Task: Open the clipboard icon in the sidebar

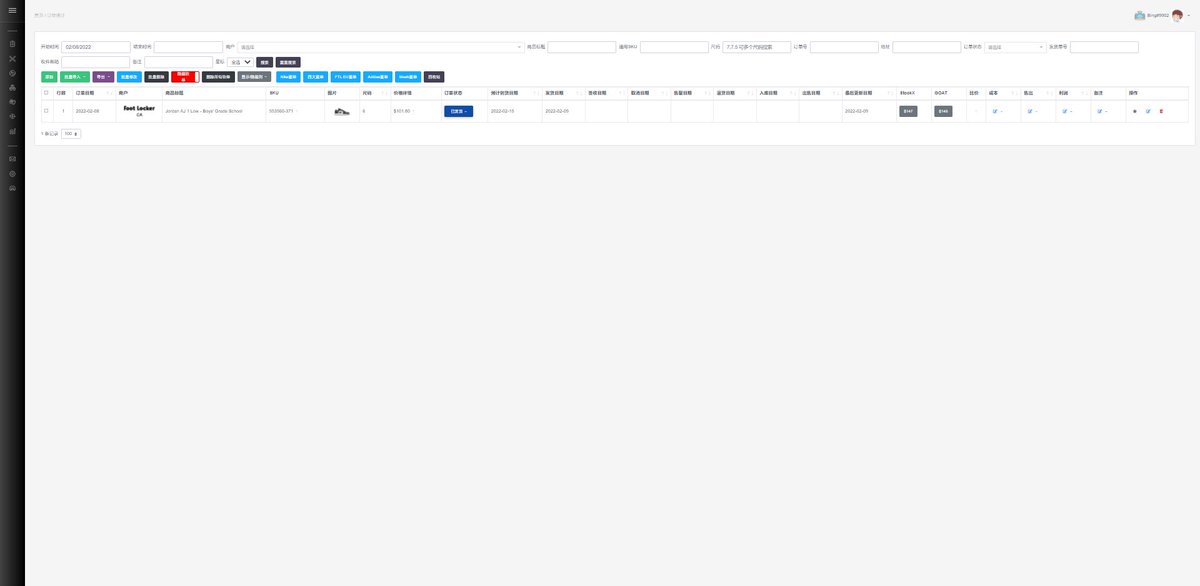Action: click(x=12, y=44)
